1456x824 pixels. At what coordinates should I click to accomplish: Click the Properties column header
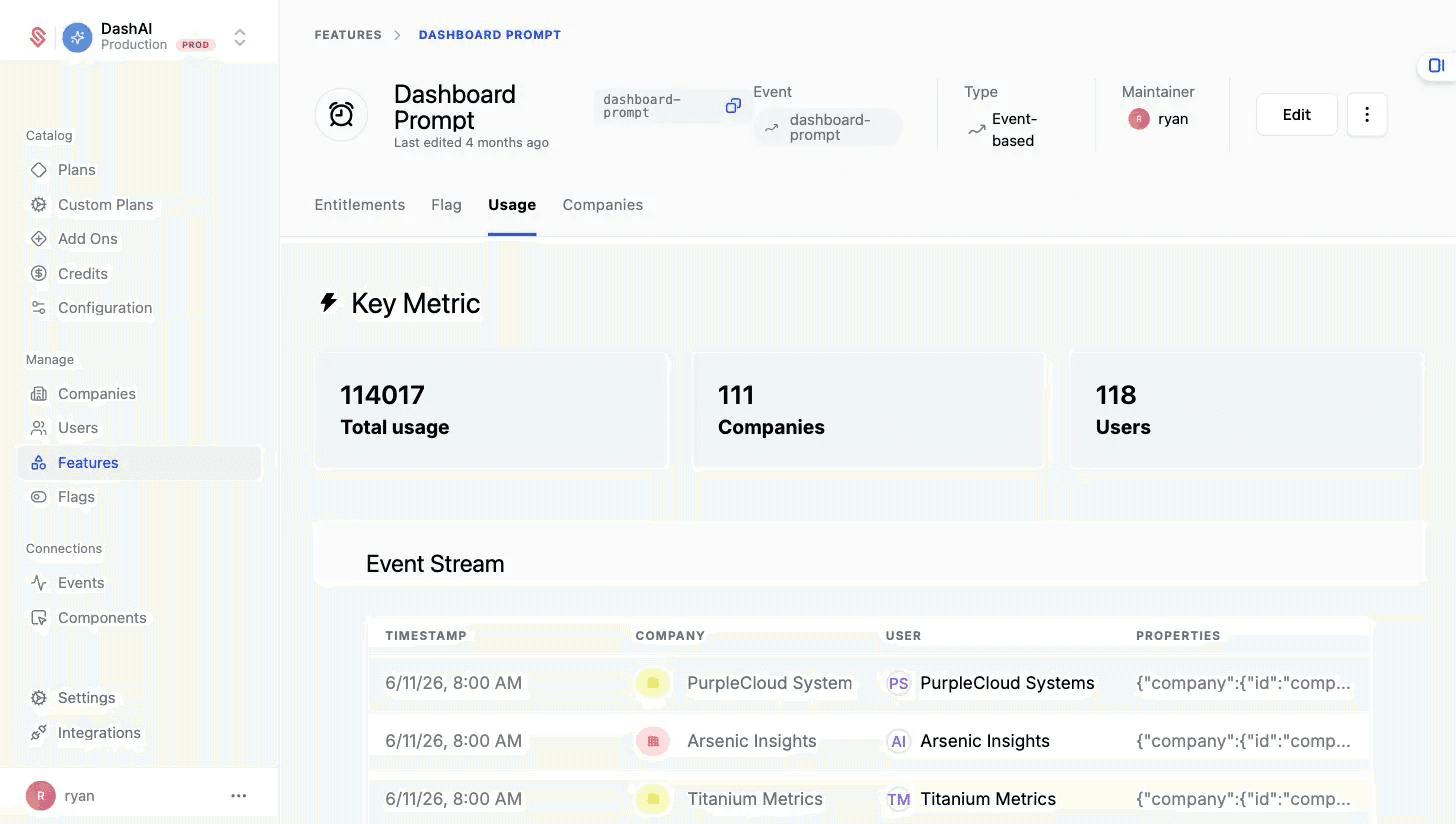pyautogui.click(x=1178, y=636)
